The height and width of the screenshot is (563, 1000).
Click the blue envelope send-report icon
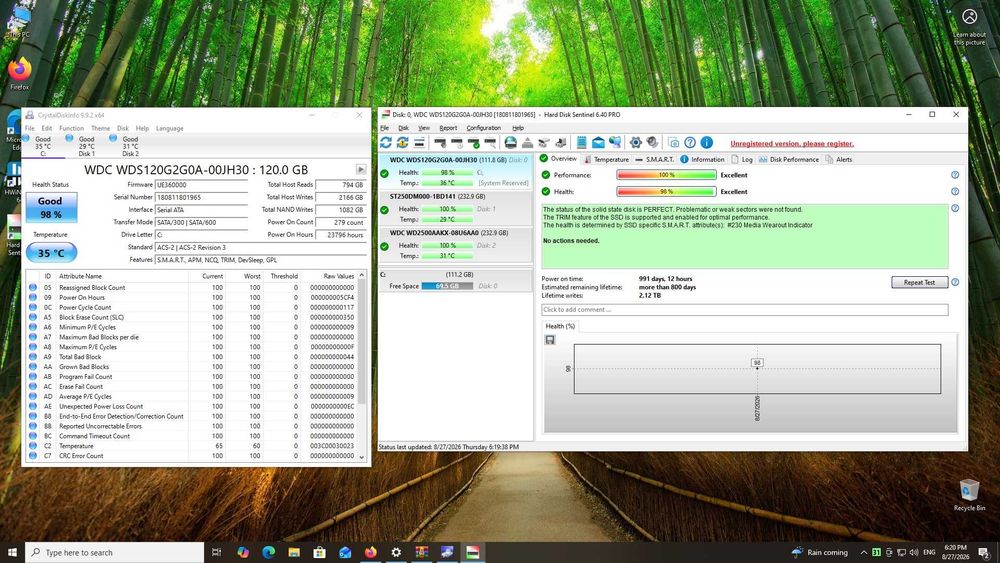598,143
